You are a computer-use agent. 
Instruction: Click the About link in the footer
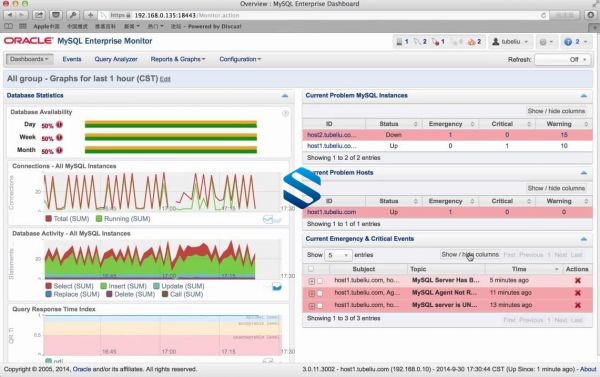tap(588, 369)
